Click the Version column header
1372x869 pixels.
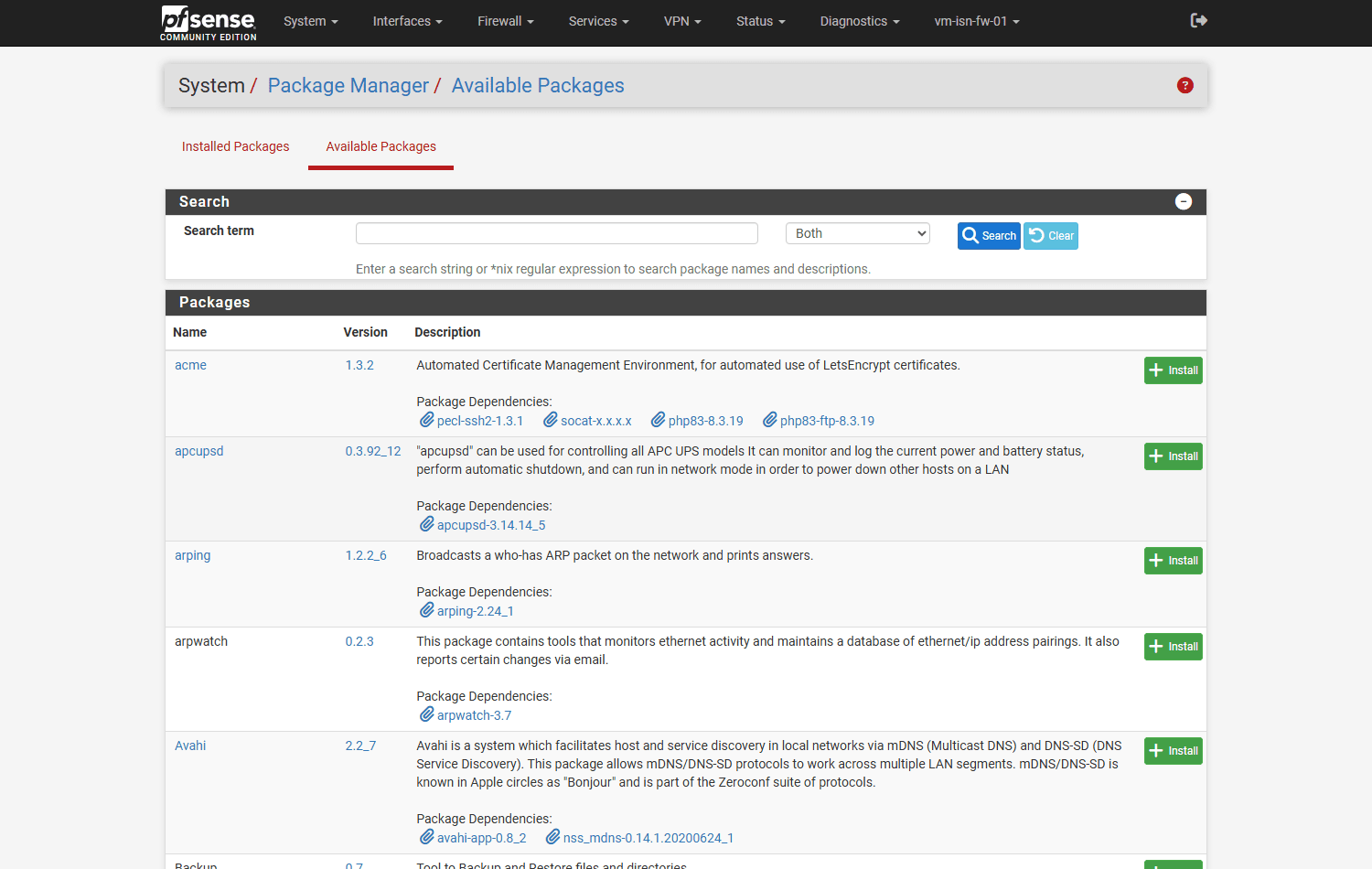[366, 332]
